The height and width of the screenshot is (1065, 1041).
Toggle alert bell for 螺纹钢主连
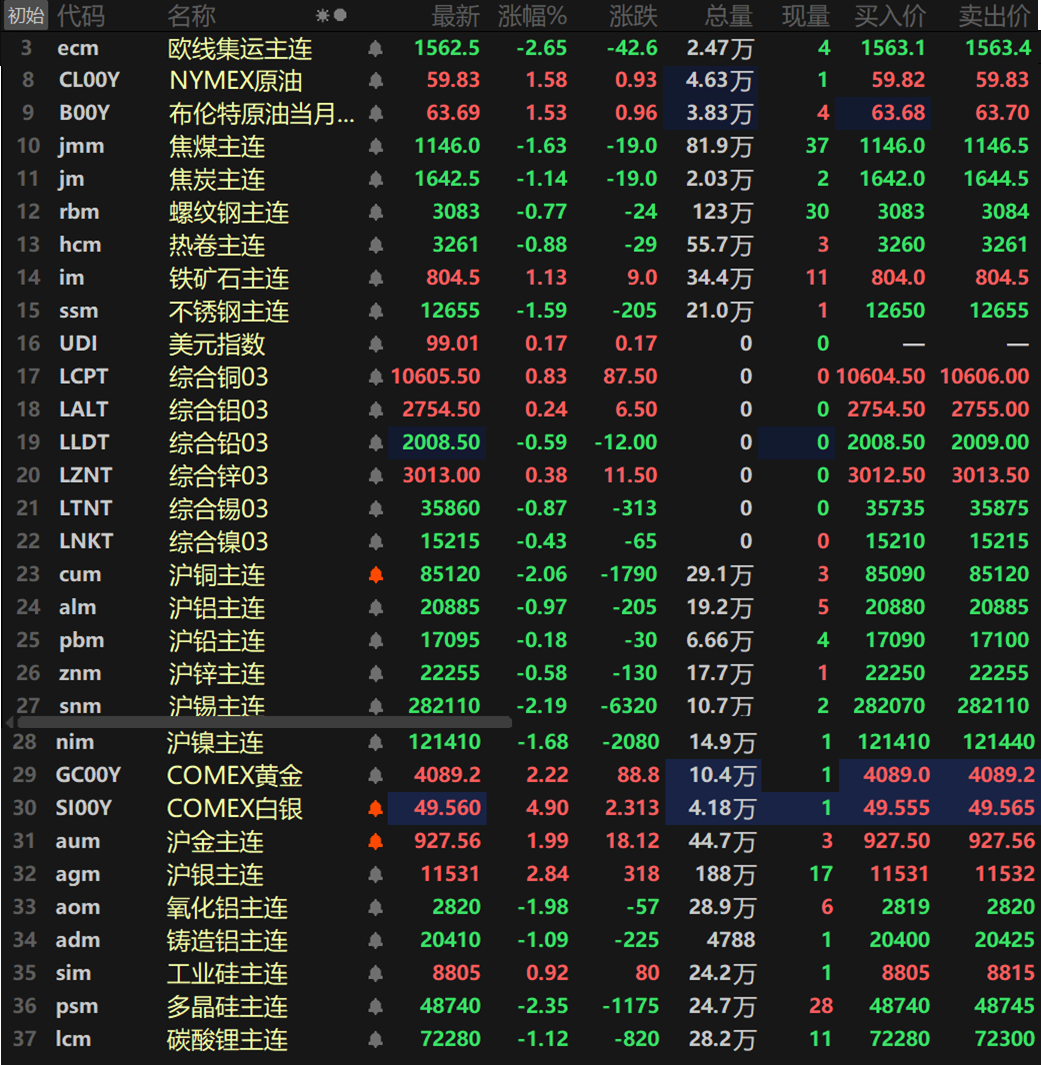click(x=376, y=212)
